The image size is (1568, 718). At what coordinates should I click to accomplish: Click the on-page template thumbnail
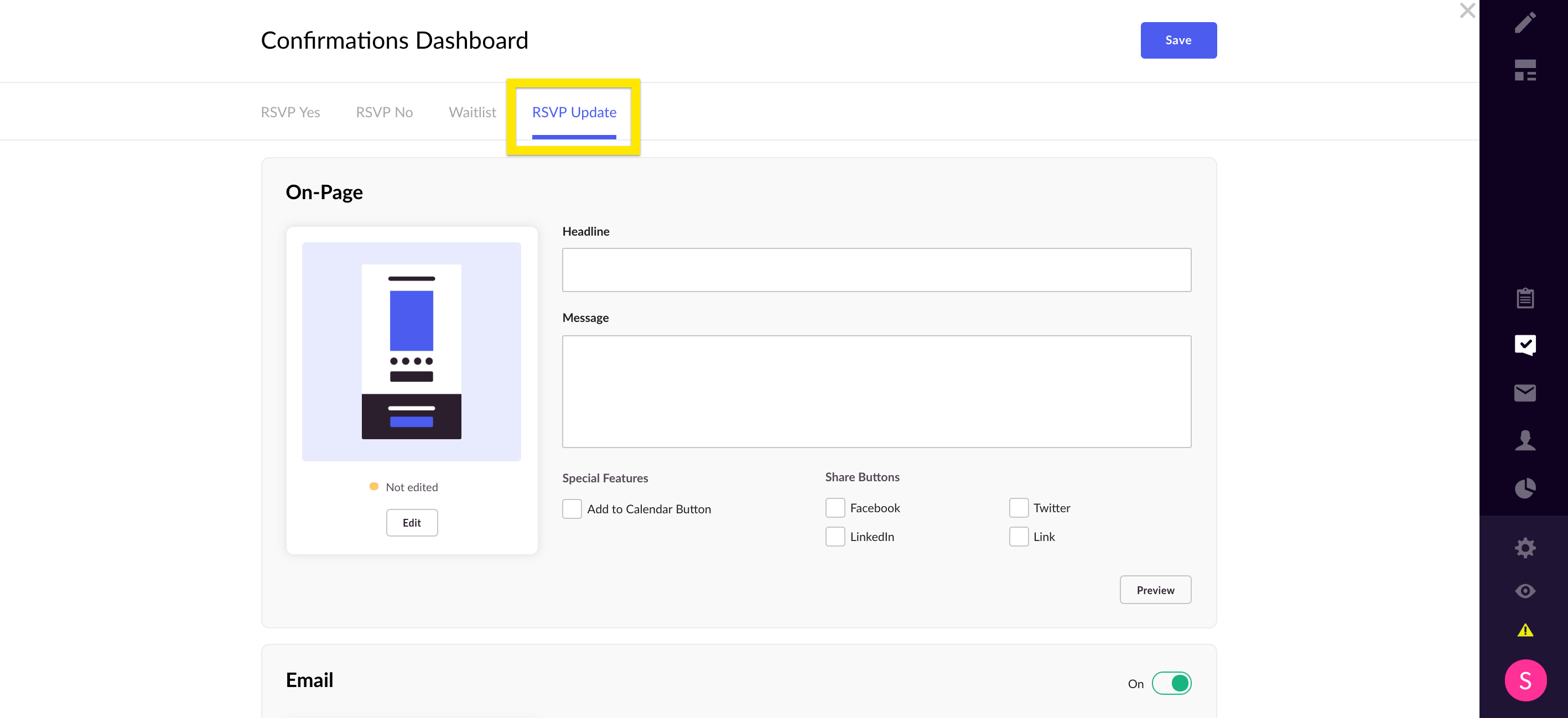pos(411,351)
